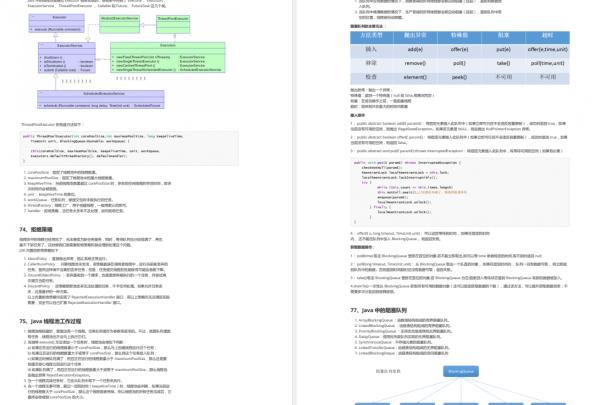Click the offer(e,time,unit) table cell
The image size is (600, 405).
(x=548, y=50)
